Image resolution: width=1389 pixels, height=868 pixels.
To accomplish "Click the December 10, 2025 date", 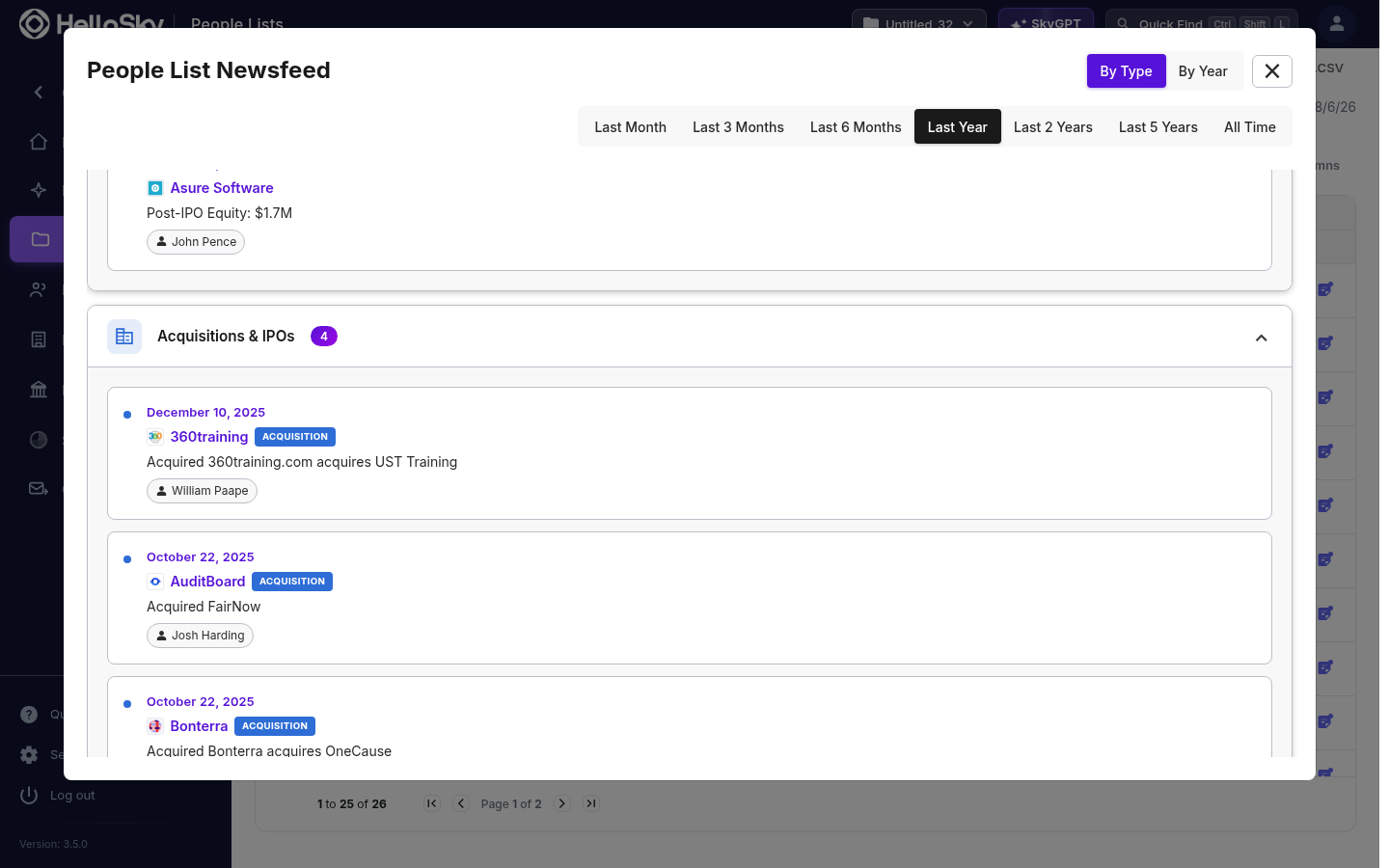I will 205,413.
